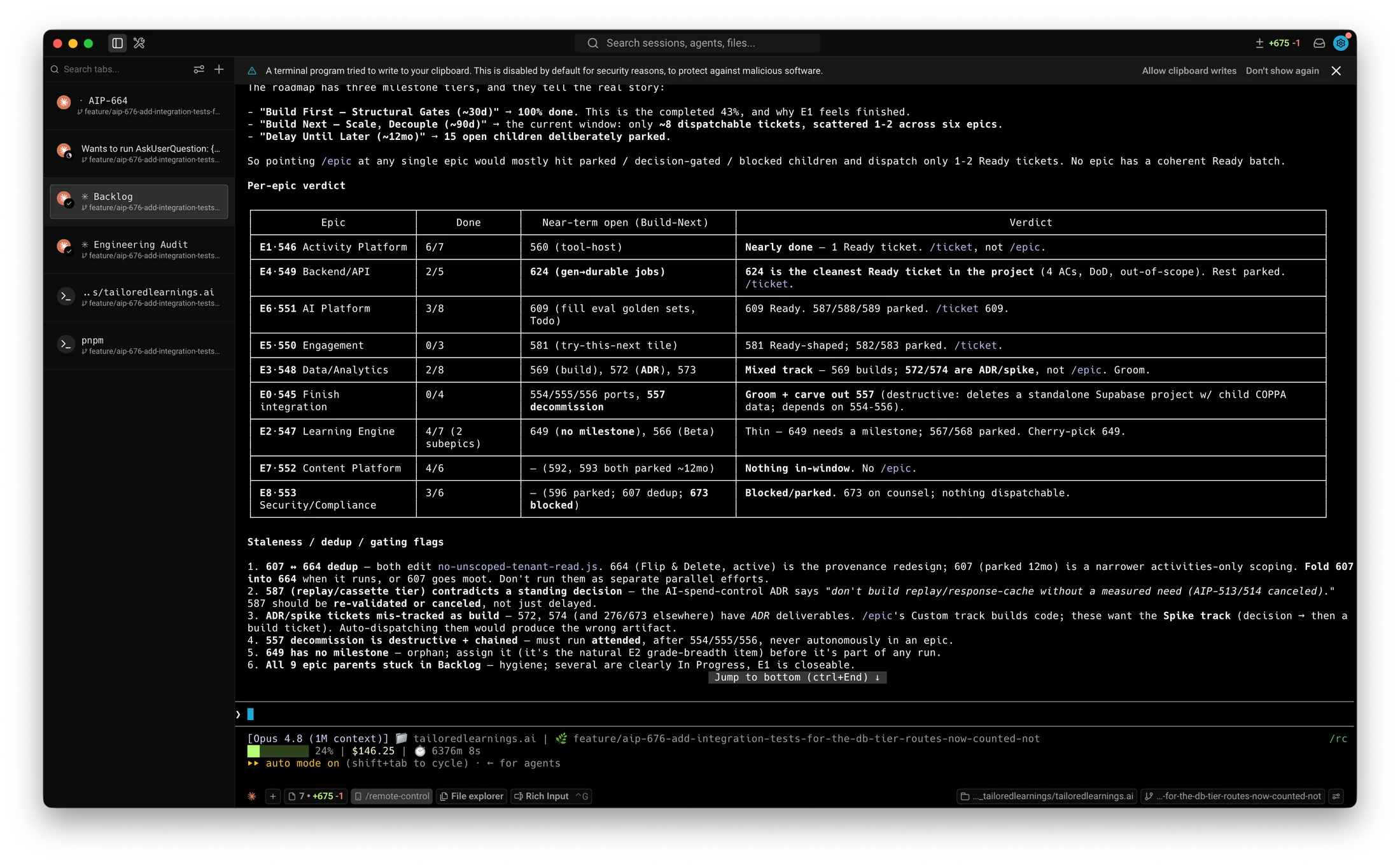Click the Verdict column header
Image resolution: width=1400 pixels, height=865 pixels.
pyautogui.click(x=1030, y=223)
